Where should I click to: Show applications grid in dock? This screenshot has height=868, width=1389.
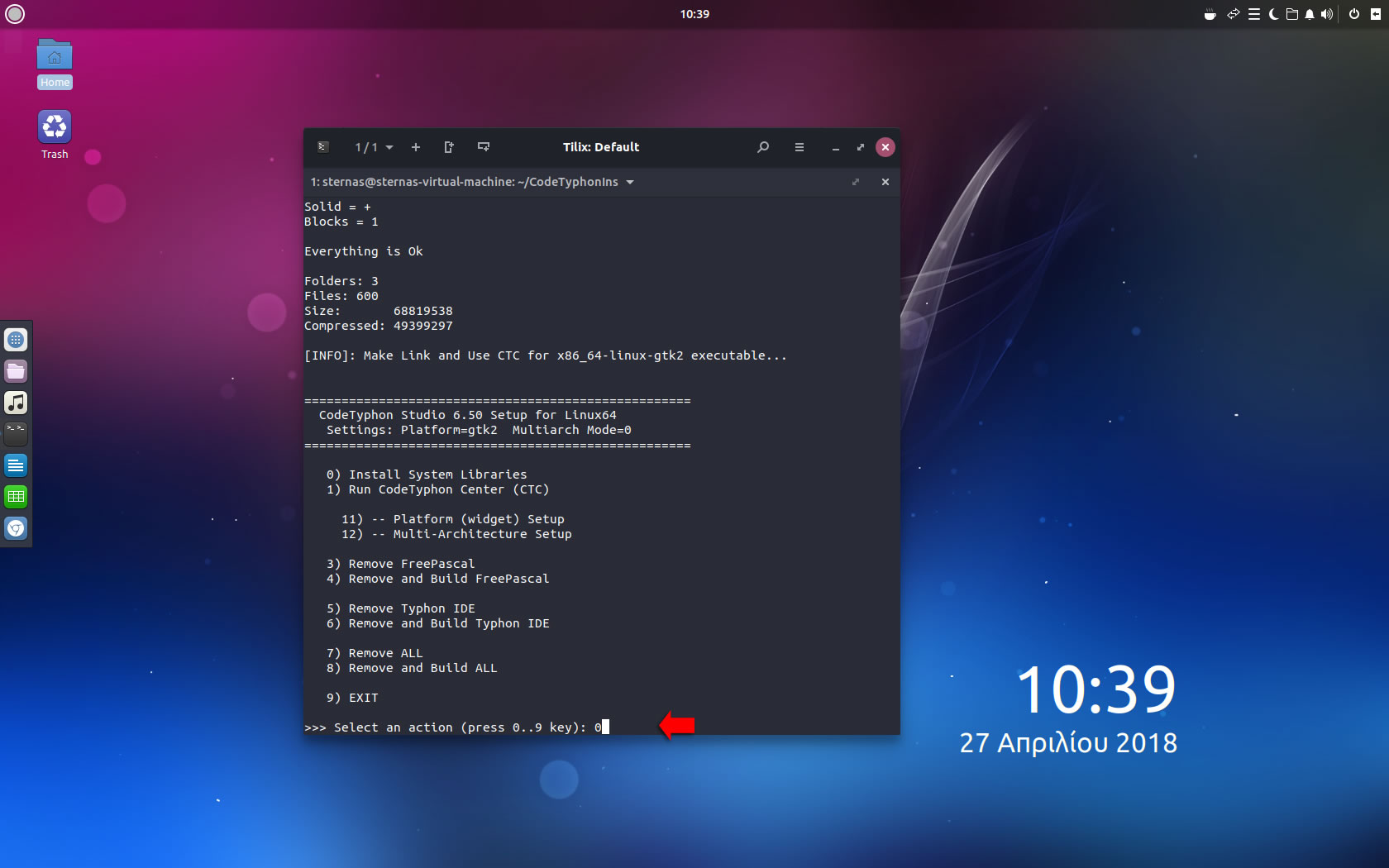[x=16, y=340]
